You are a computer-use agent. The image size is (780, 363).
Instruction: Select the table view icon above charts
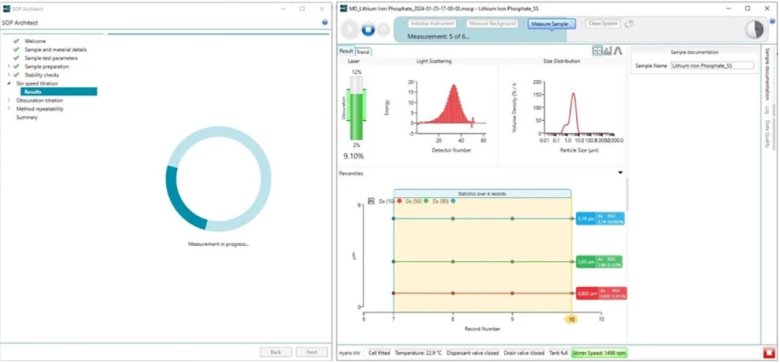[597, 51]
